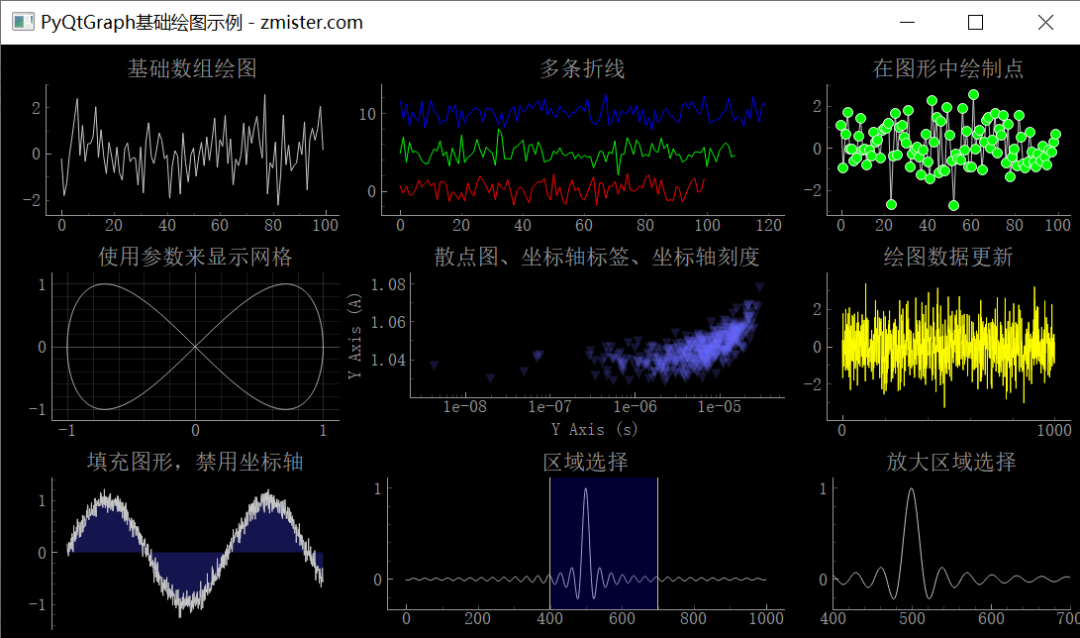
Task: Click the yellow noisy data curve
Action: coord(948,347)
